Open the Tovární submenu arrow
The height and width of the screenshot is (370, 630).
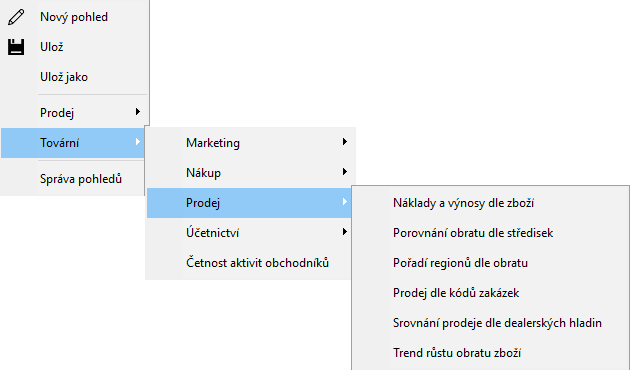point(138,141)
